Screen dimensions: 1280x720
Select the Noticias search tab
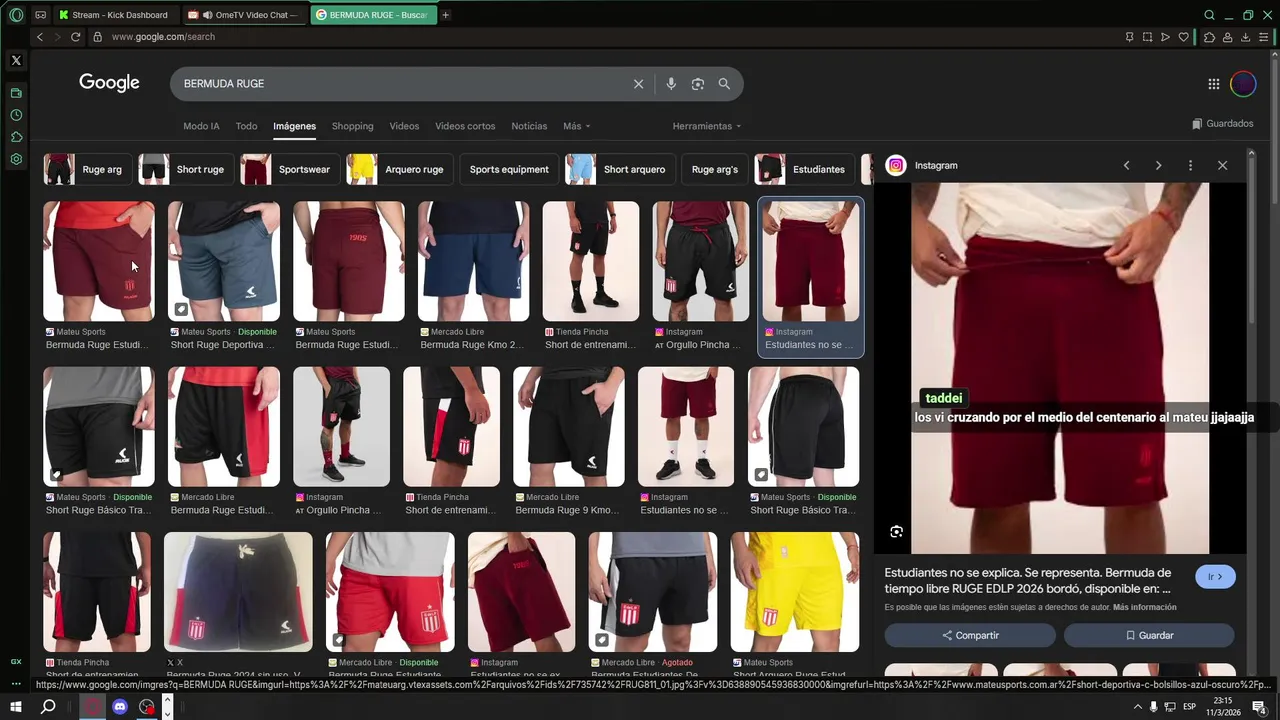pyautogui.click(x=529, y=127)
